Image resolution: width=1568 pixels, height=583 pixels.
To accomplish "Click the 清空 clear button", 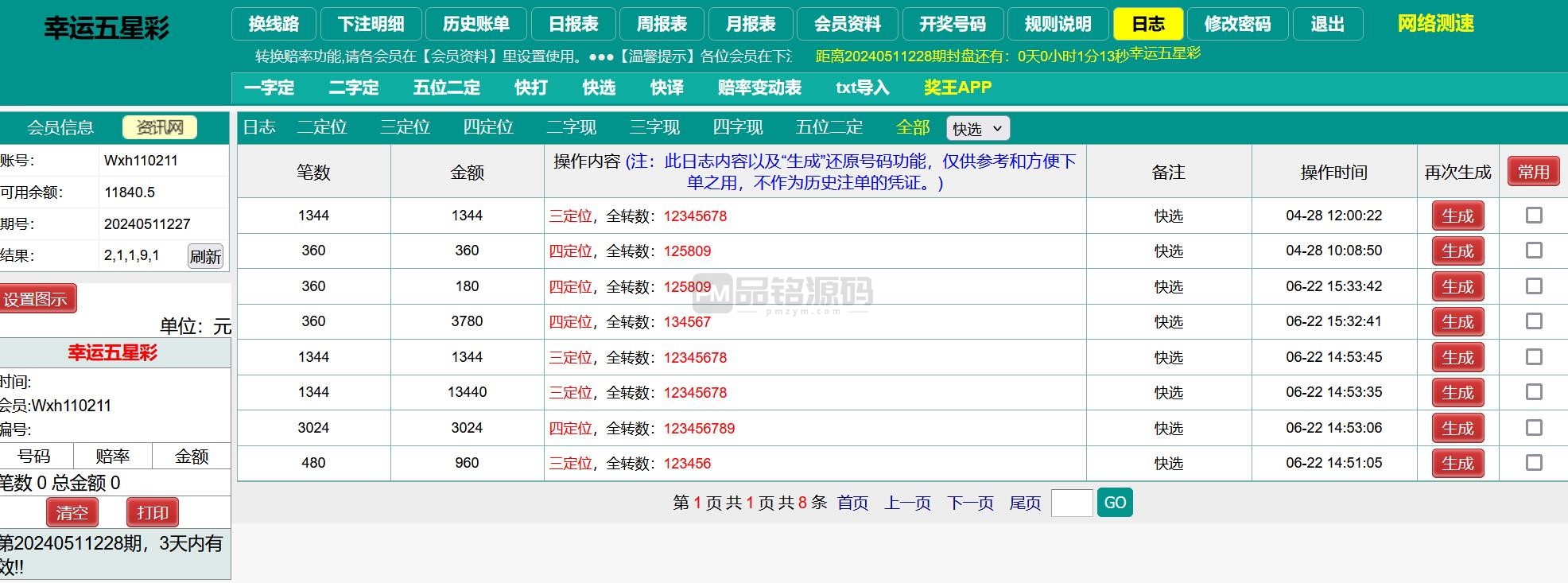I will pyautogui.click(x=72, y=512).
